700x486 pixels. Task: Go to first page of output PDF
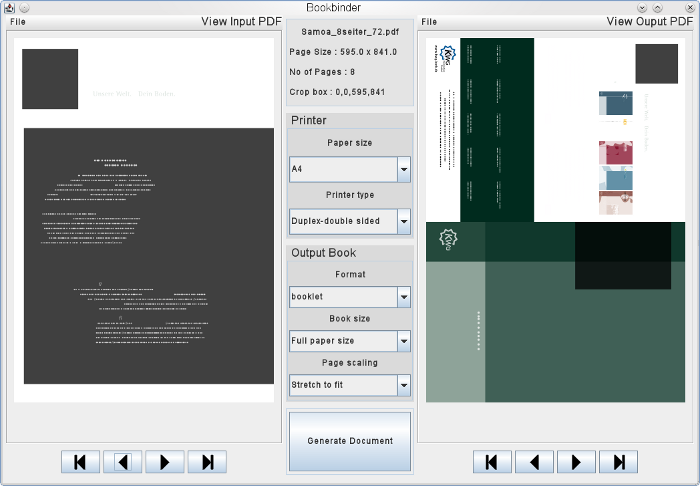point(492,462)
